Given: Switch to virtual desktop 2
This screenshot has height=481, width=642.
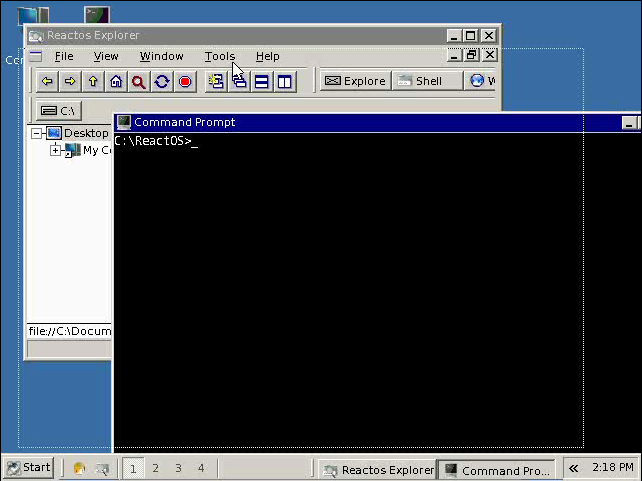Looking at the screenshot, I should tap(156, 468).
